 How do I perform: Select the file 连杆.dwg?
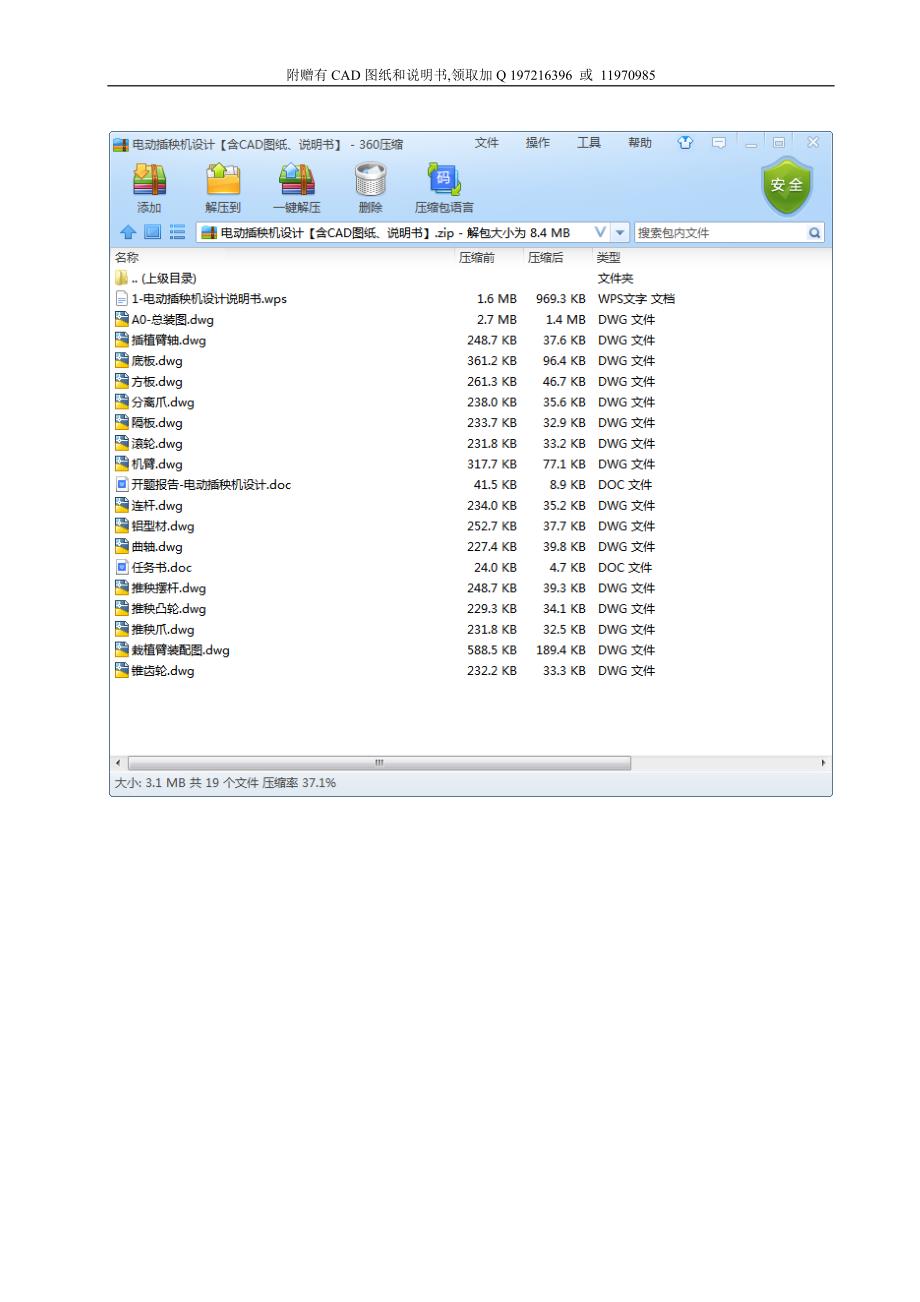(x=157, y=505)
